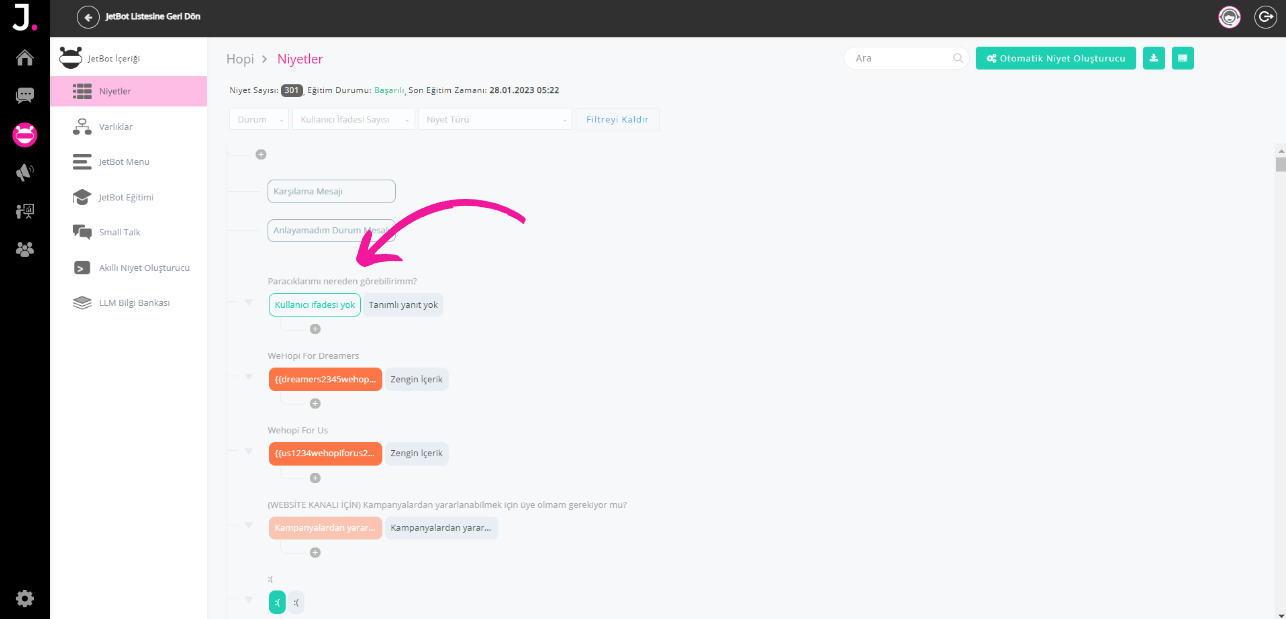Click the vertical scrollbar thumb
Viewport: 1286px width, 619px height.
pyautogui.click(x=1280, y=165)
